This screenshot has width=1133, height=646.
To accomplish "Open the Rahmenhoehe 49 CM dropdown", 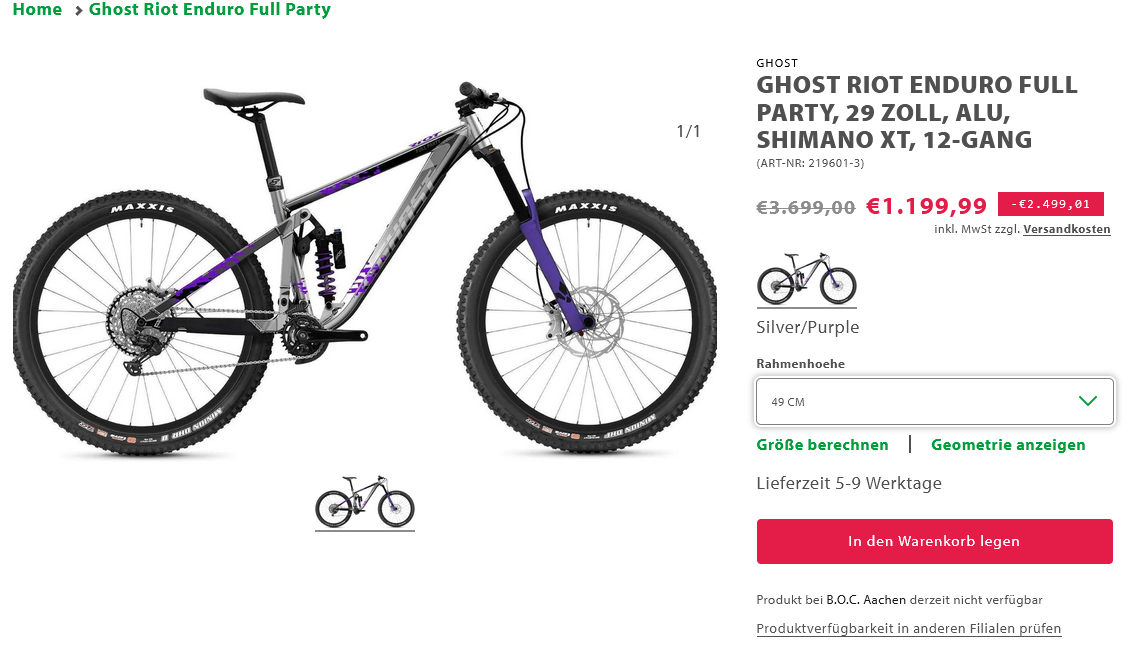I will pyautogui.click(x=934, y=402).
